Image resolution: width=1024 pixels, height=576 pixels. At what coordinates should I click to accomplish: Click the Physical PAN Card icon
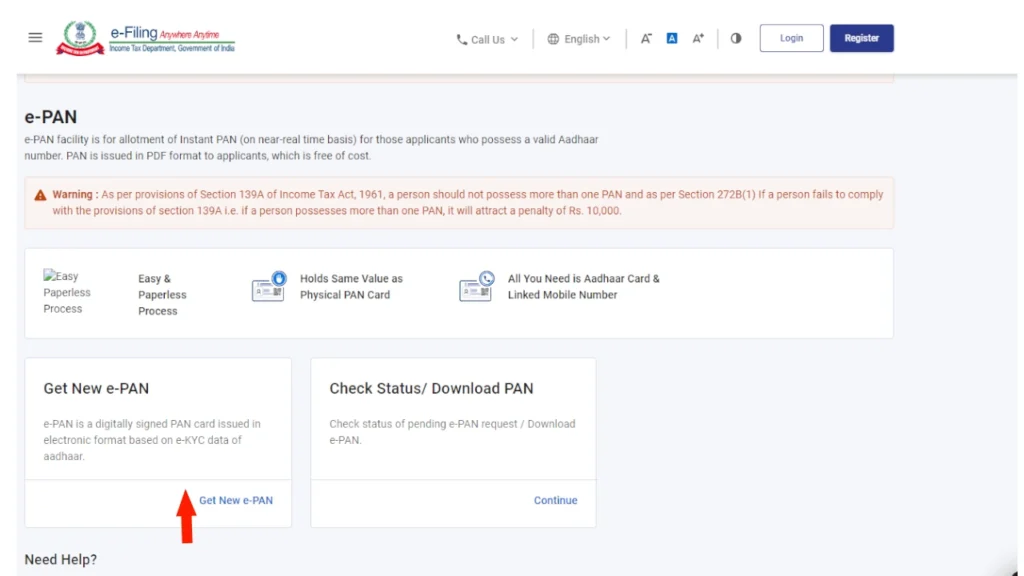[269, 287]
